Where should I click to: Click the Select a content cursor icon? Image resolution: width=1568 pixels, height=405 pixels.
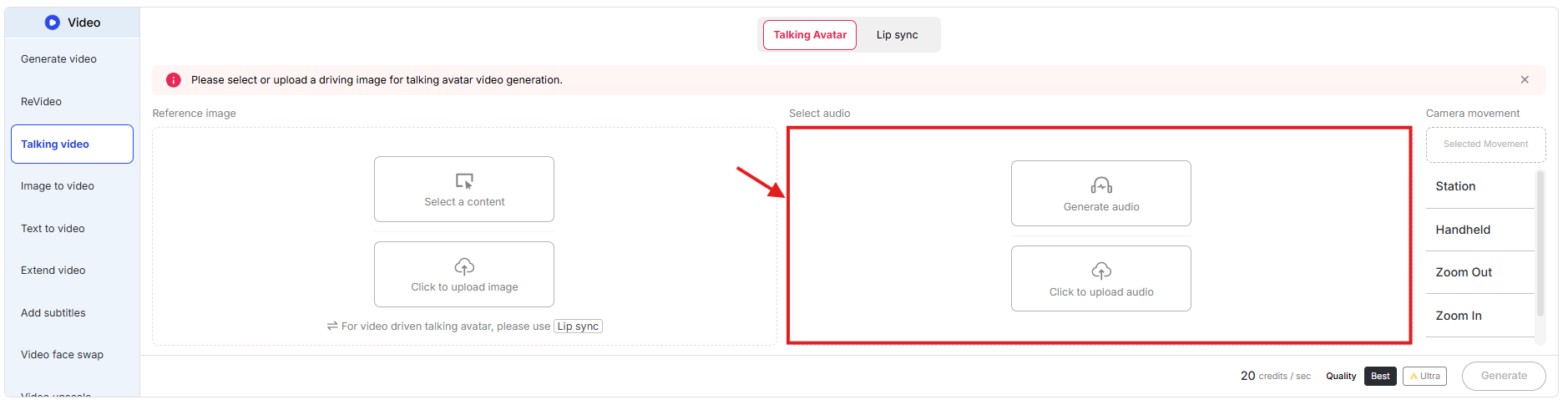[464, 181]
